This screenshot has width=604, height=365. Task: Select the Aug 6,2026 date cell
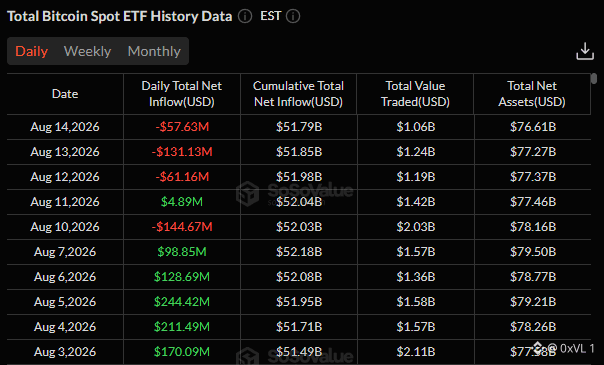pyautogui.click(x=65, y=277)
